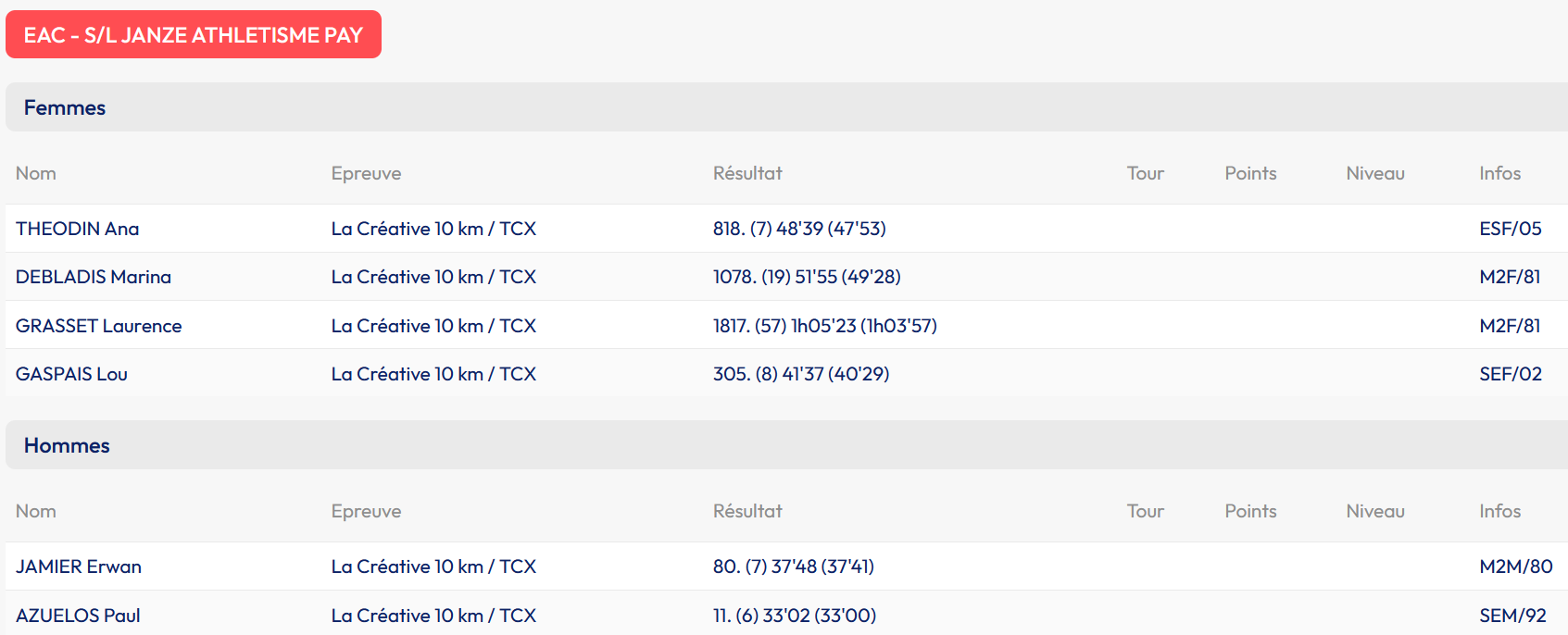1568x635 pixels.
Task: Click the EAC - S/L JANZE ATHLETISME PAY button
Action: (194, 35)
